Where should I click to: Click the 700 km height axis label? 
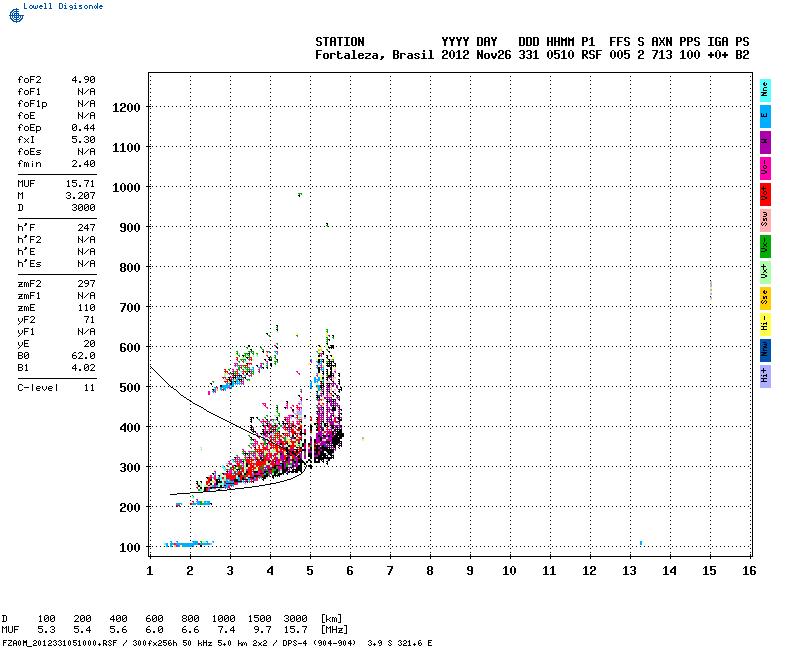[x=130, y=308]
